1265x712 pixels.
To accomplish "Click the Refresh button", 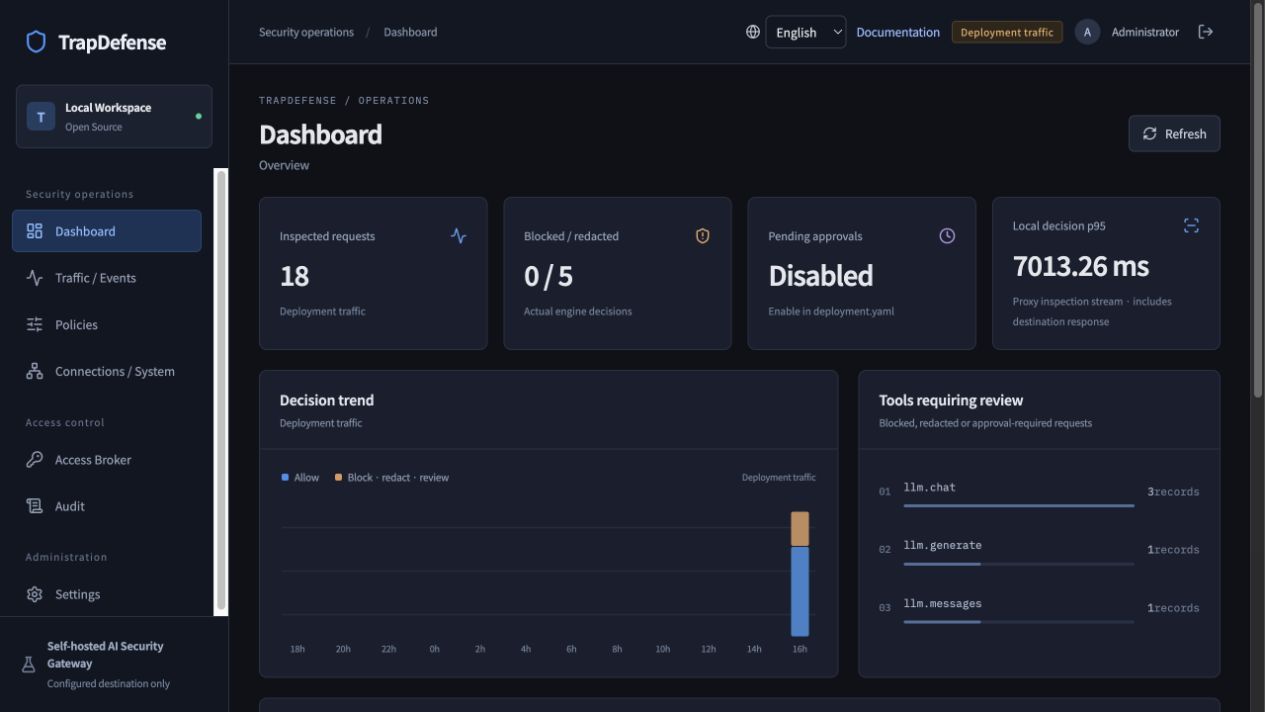I will [1174, 134].
